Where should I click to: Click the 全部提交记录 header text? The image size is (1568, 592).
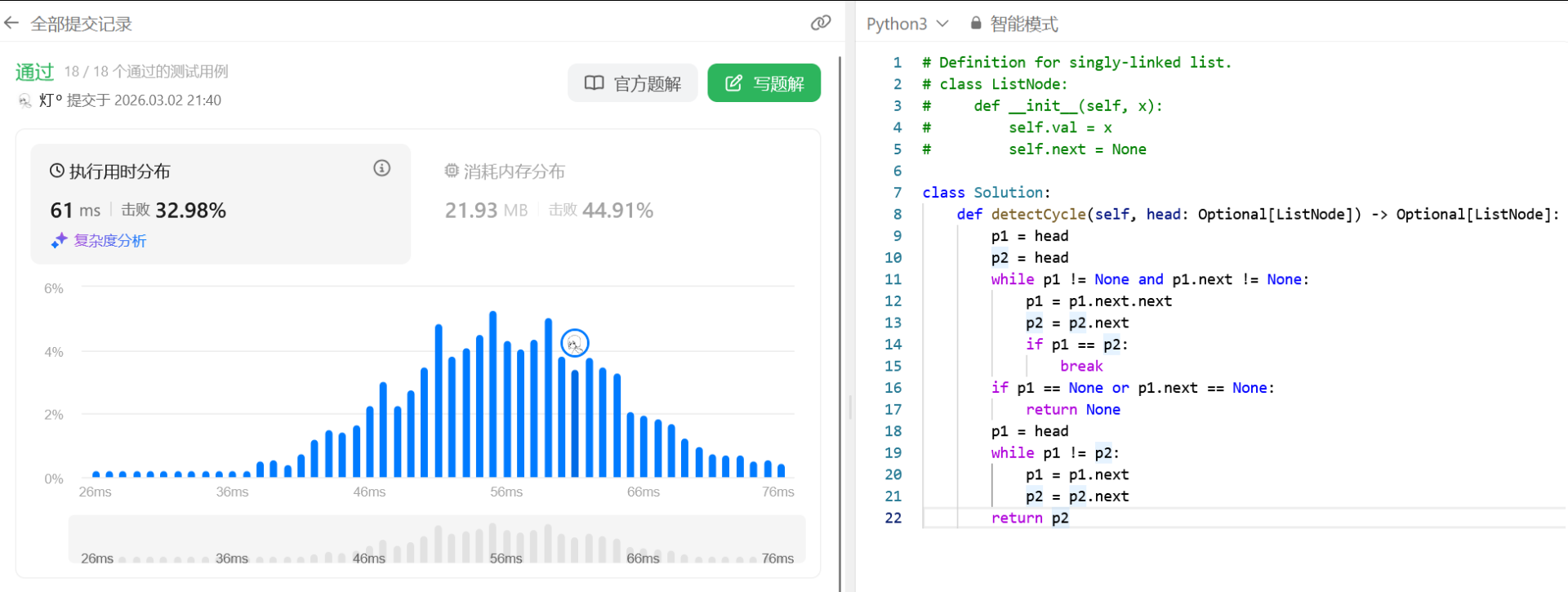(82, 24)
